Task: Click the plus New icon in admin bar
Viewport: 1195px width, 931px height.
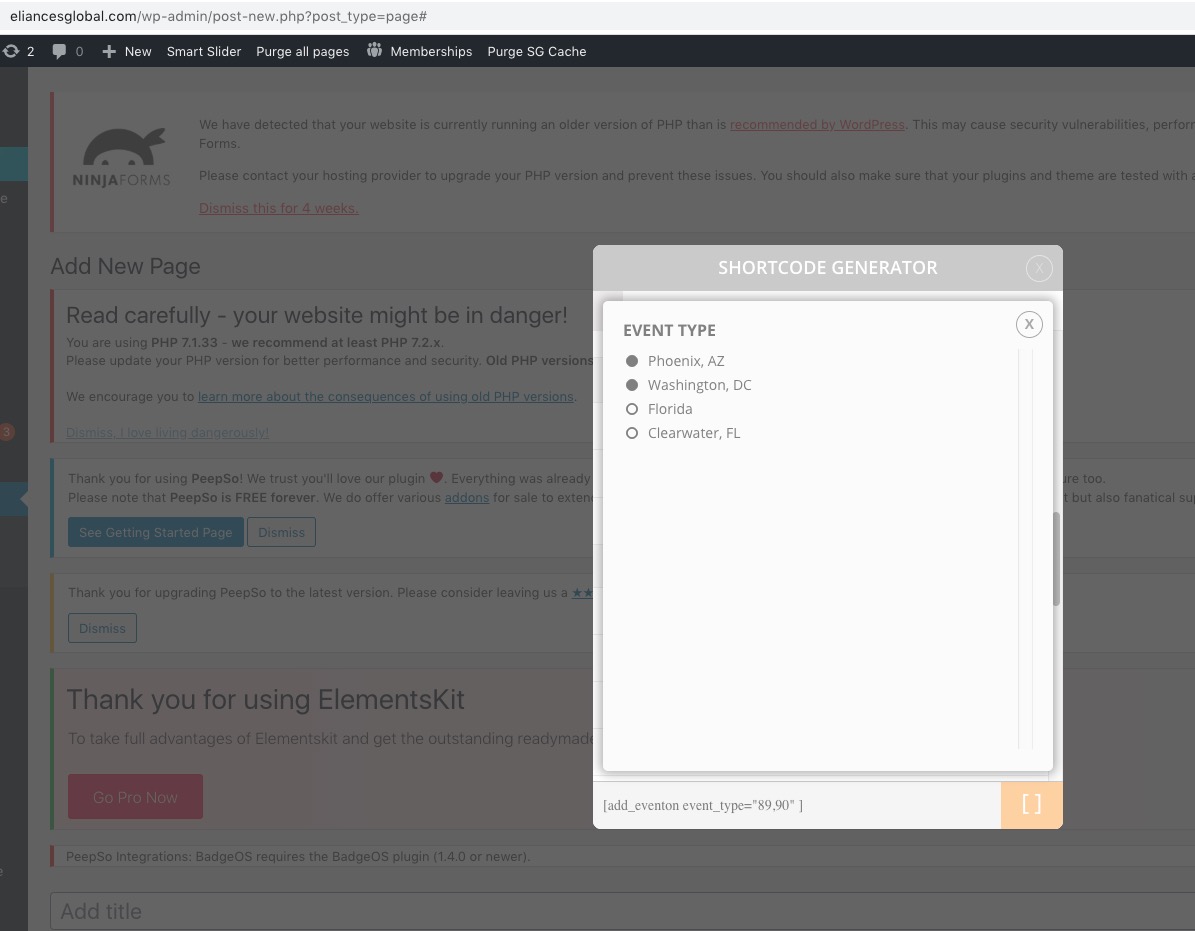Action: point(109,51)
